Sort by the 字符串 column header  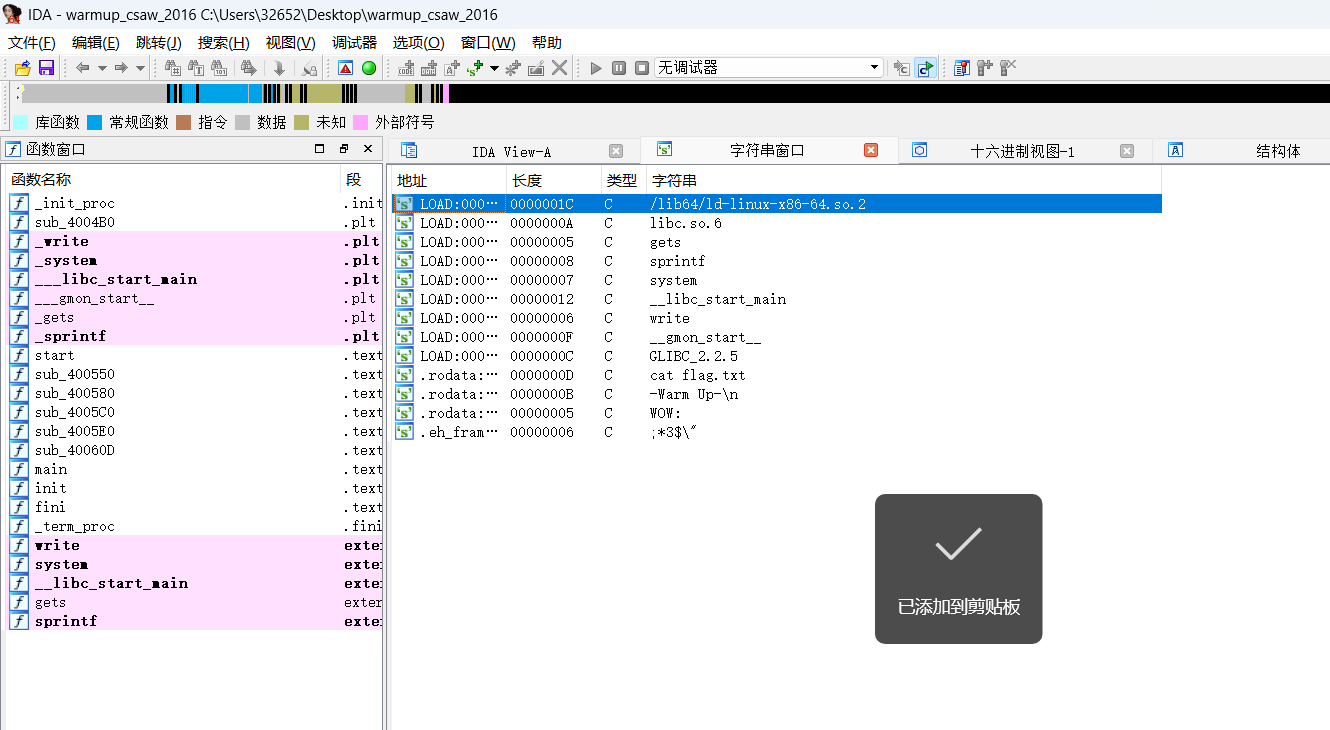(x=904, y=181)
